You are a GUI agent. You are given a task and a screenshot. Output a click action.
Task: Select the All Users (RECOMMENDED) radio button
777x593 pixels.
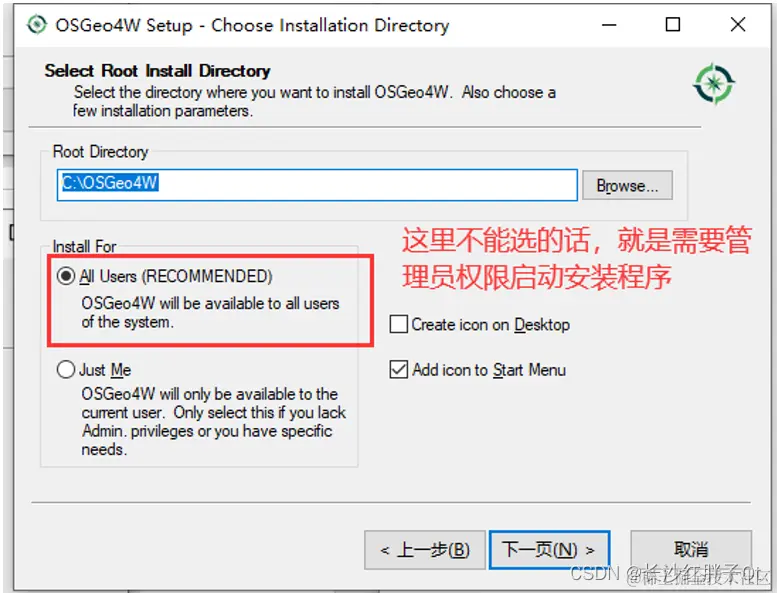(x=66, y=276)
